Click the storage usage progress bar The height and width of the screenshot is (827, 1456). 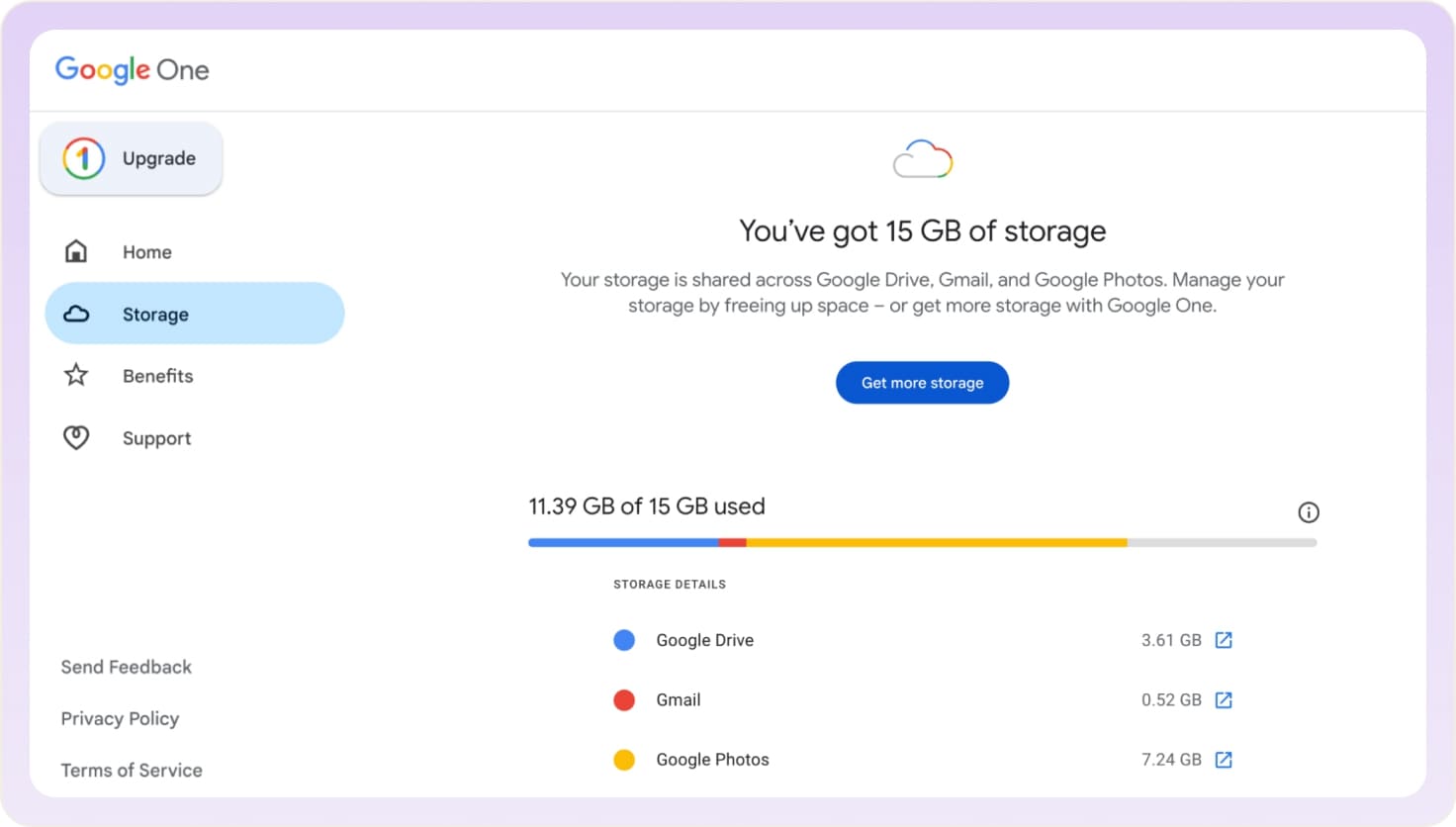922,542
